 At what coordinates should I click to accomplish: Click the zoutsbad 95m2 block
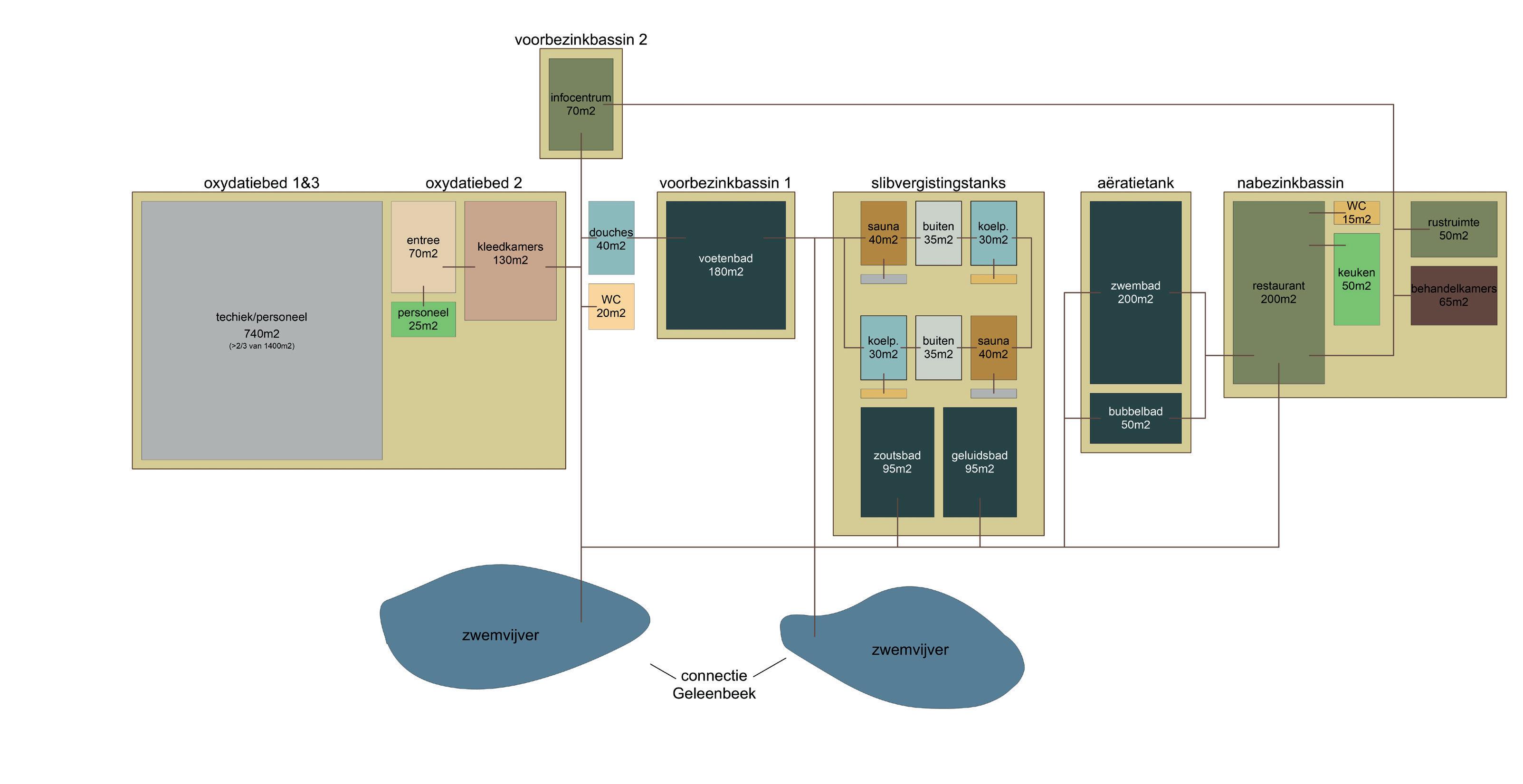click(x=897, y=462)
